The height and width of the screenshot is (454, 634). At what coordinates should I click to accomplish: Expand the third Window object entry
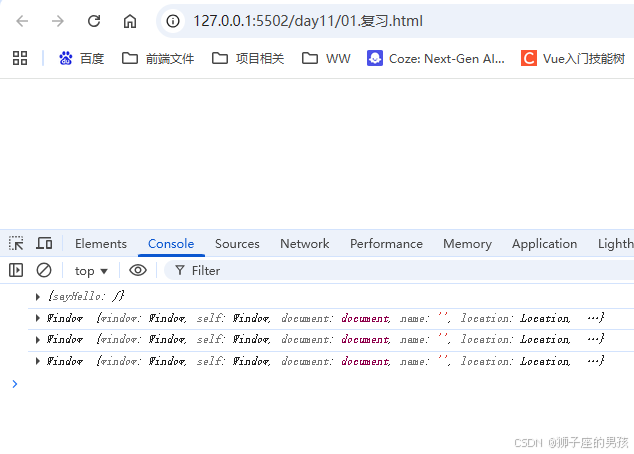[38, 361]
